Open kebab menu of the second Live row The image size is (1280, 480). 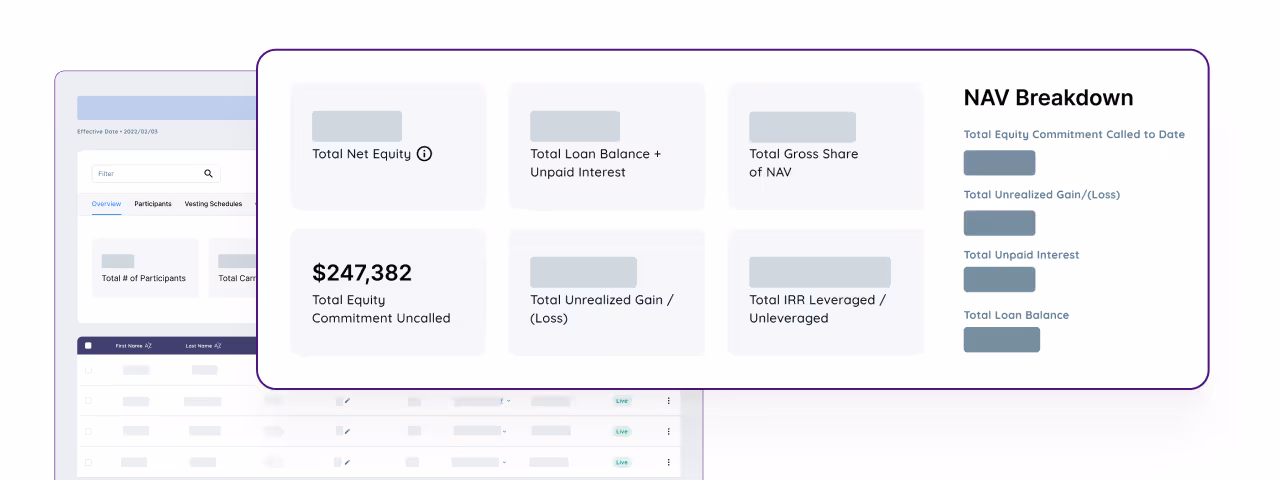[x=669, y=432]
